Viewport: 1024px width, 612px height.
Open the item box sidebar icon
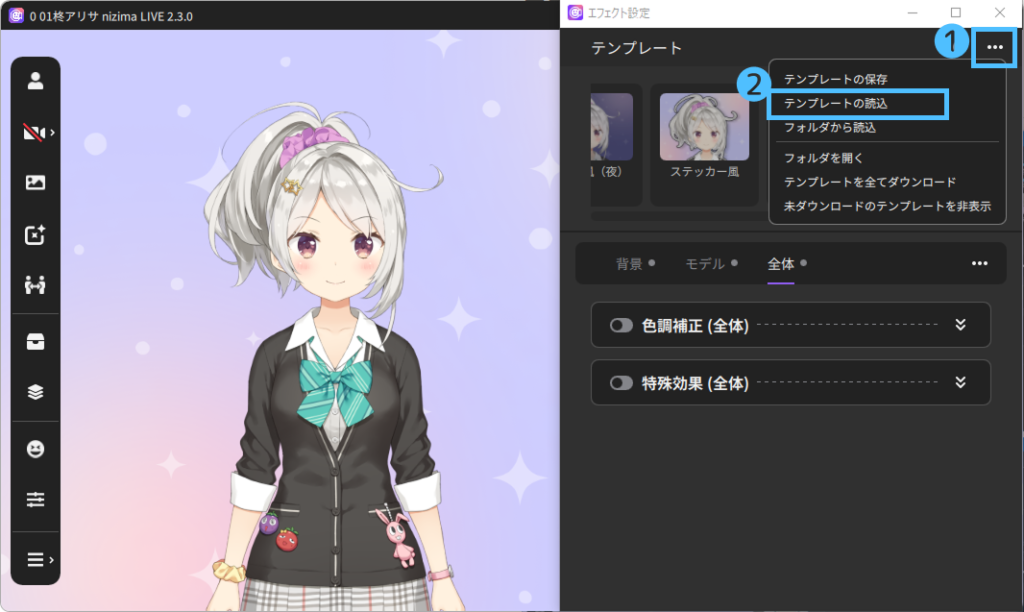pyautogui.click(x=35, y=342)
